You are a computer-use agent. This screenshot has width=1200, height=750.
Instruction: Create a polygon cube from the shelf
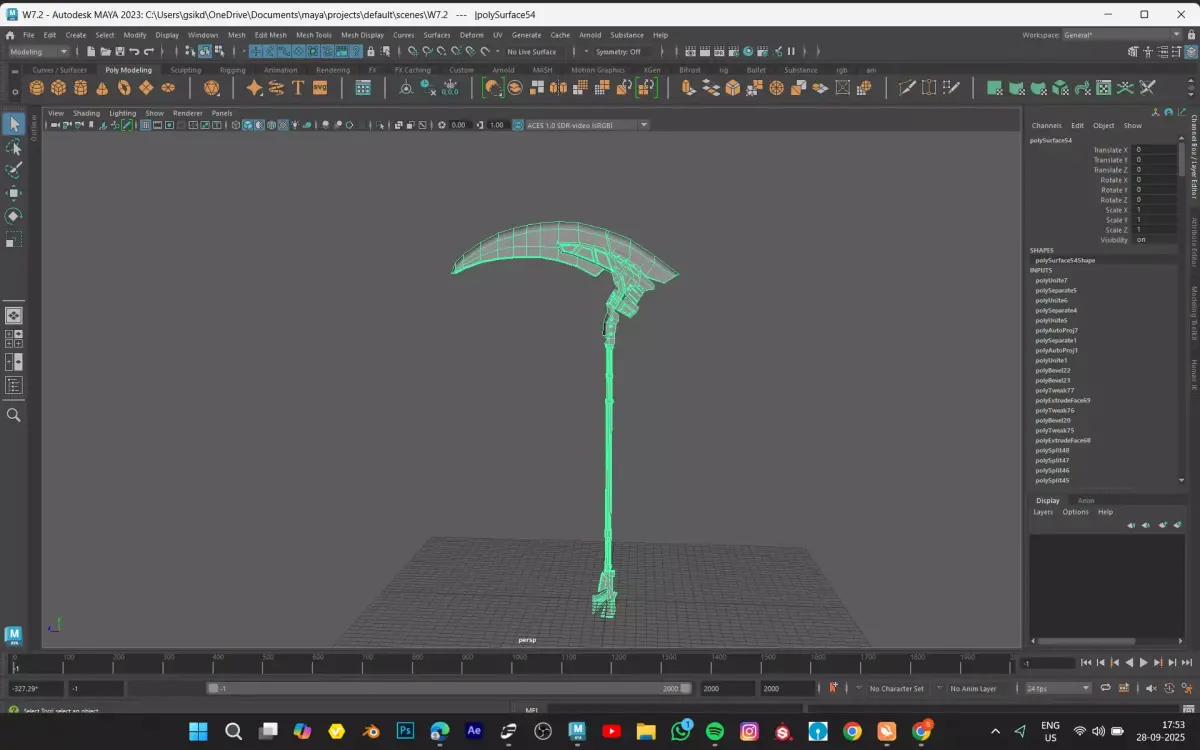click(x=58, y=88)
